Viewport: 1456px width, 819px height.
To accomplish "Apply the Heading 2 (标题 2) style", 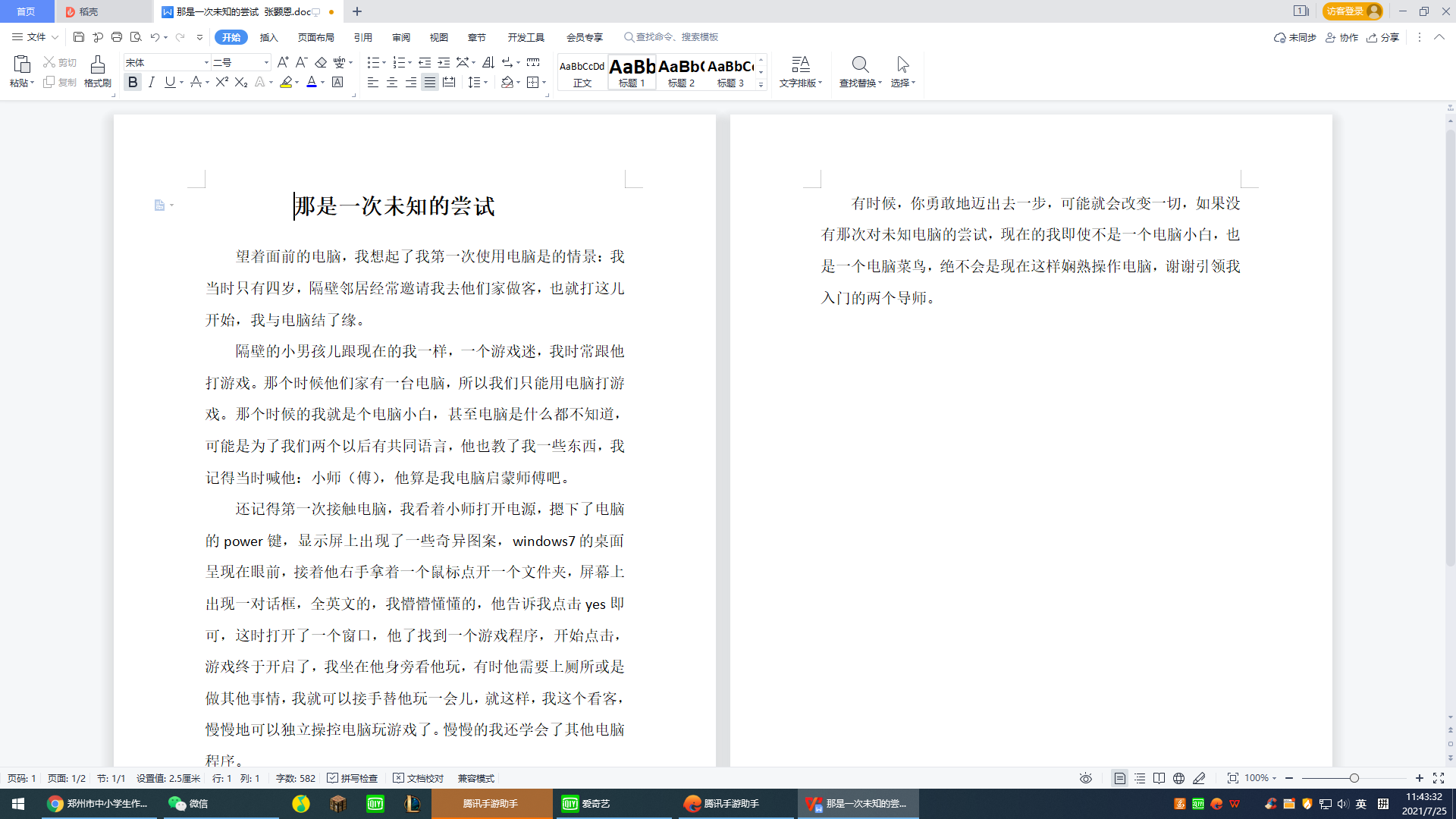I will coord(681,72).
